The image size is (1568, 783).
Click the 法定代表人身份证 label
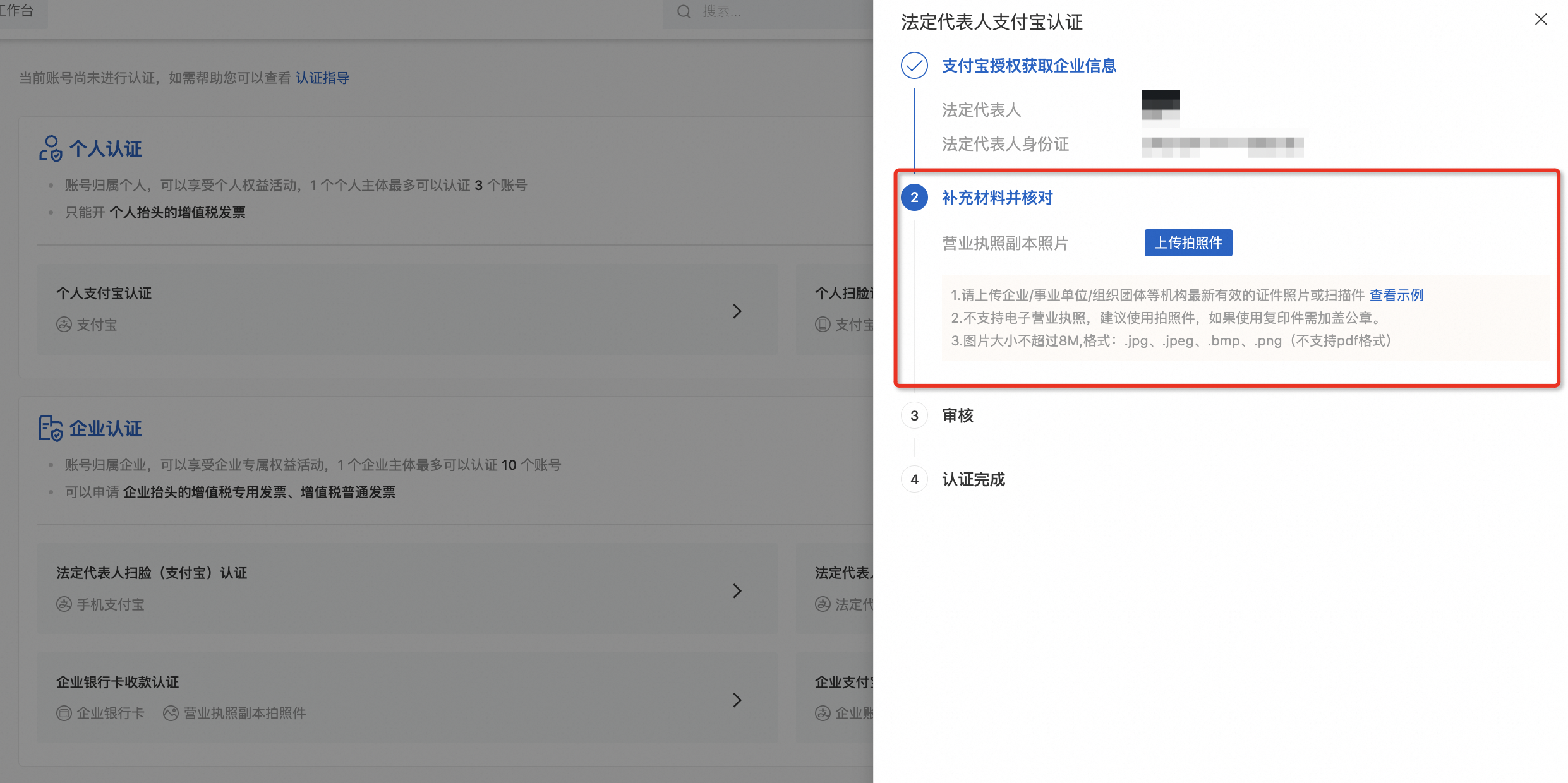[1005, 144]
